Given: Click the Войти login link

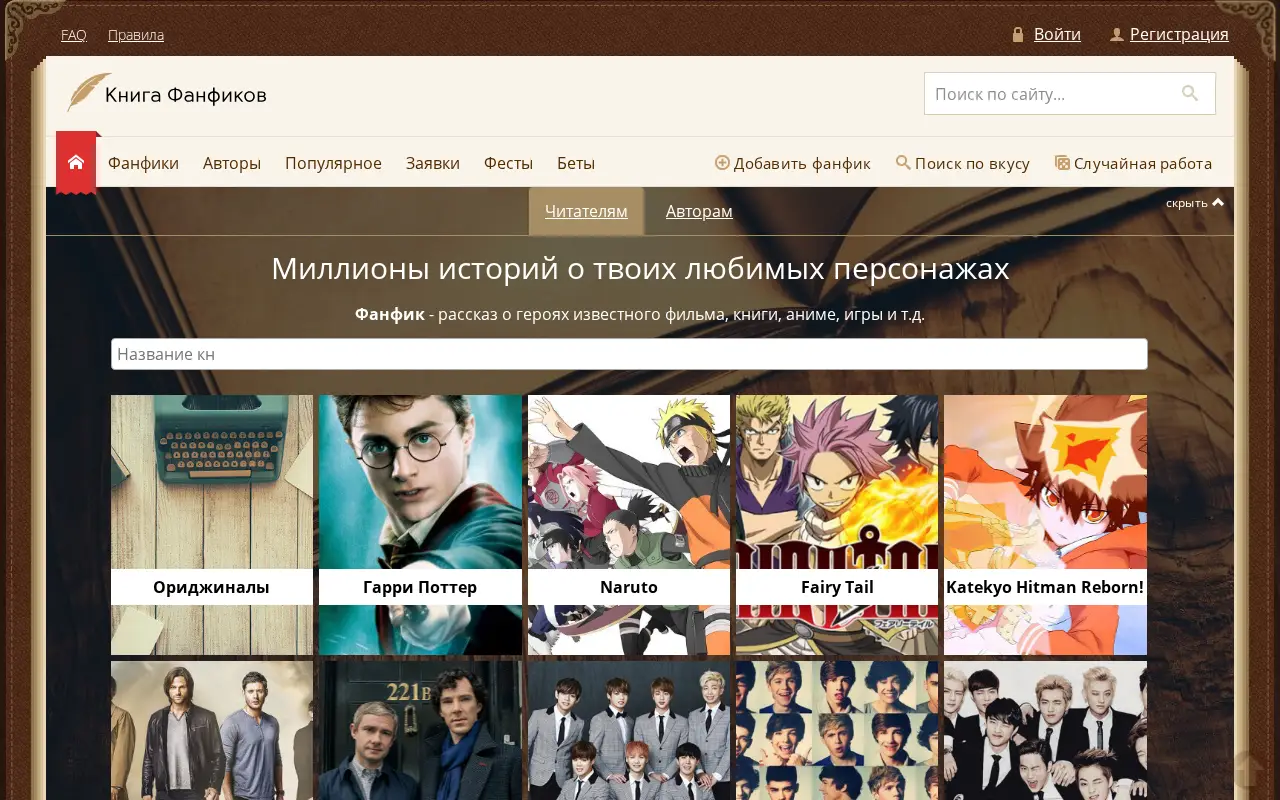Looking at the screenshot, I should click(x=1057, y=34).
